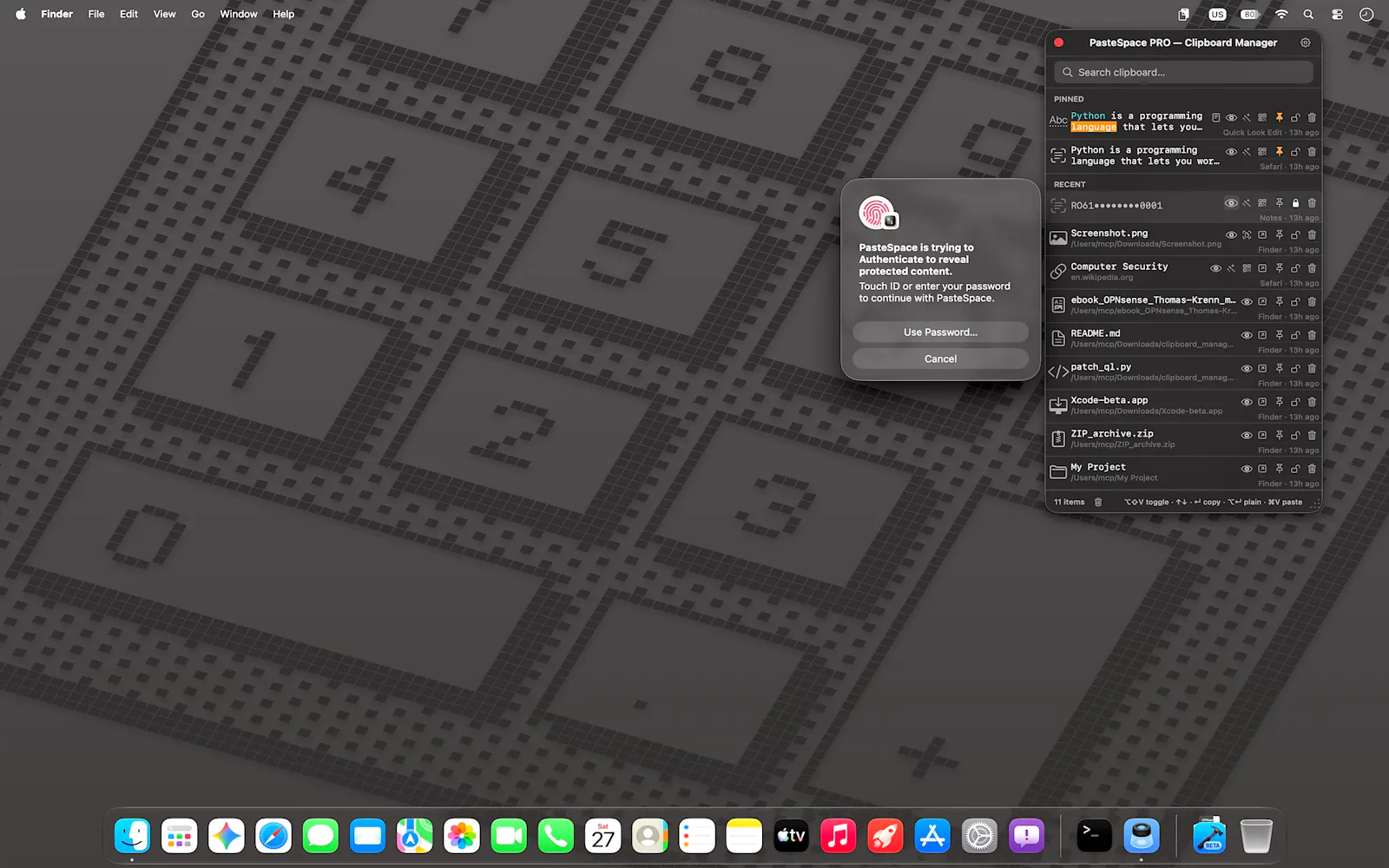The height and width of the screenshot is (868, 1389).
Task: Preview the Safari Python text item
Action: click(1231, 151)
